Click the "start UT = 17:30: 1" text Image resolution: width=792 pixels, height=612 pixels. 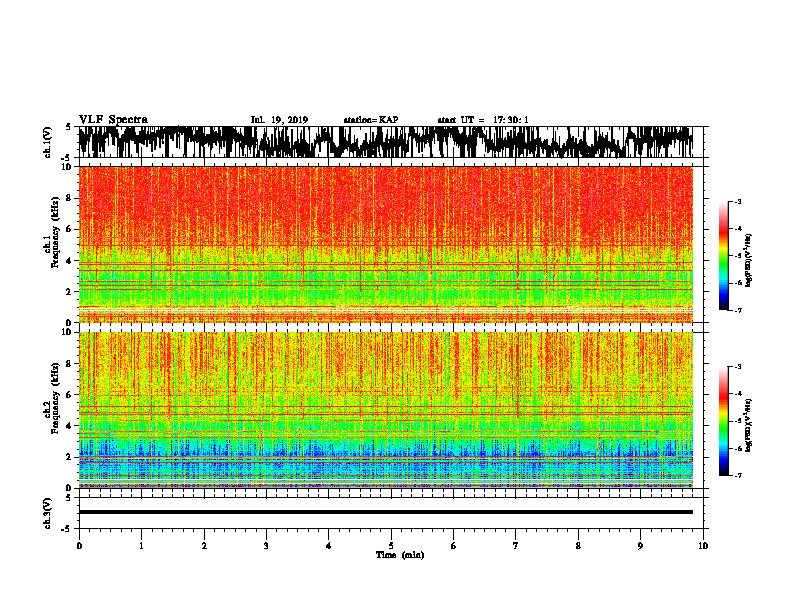tap(483, 120)
